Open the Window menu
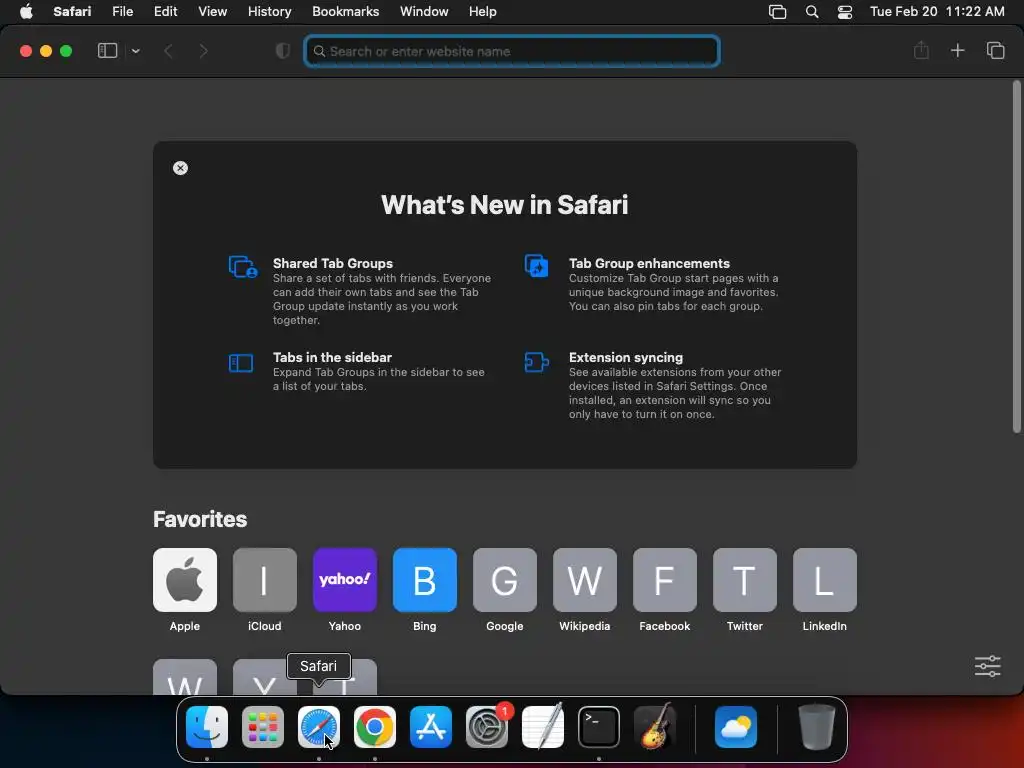1024x768 pixels. point(424,11)
